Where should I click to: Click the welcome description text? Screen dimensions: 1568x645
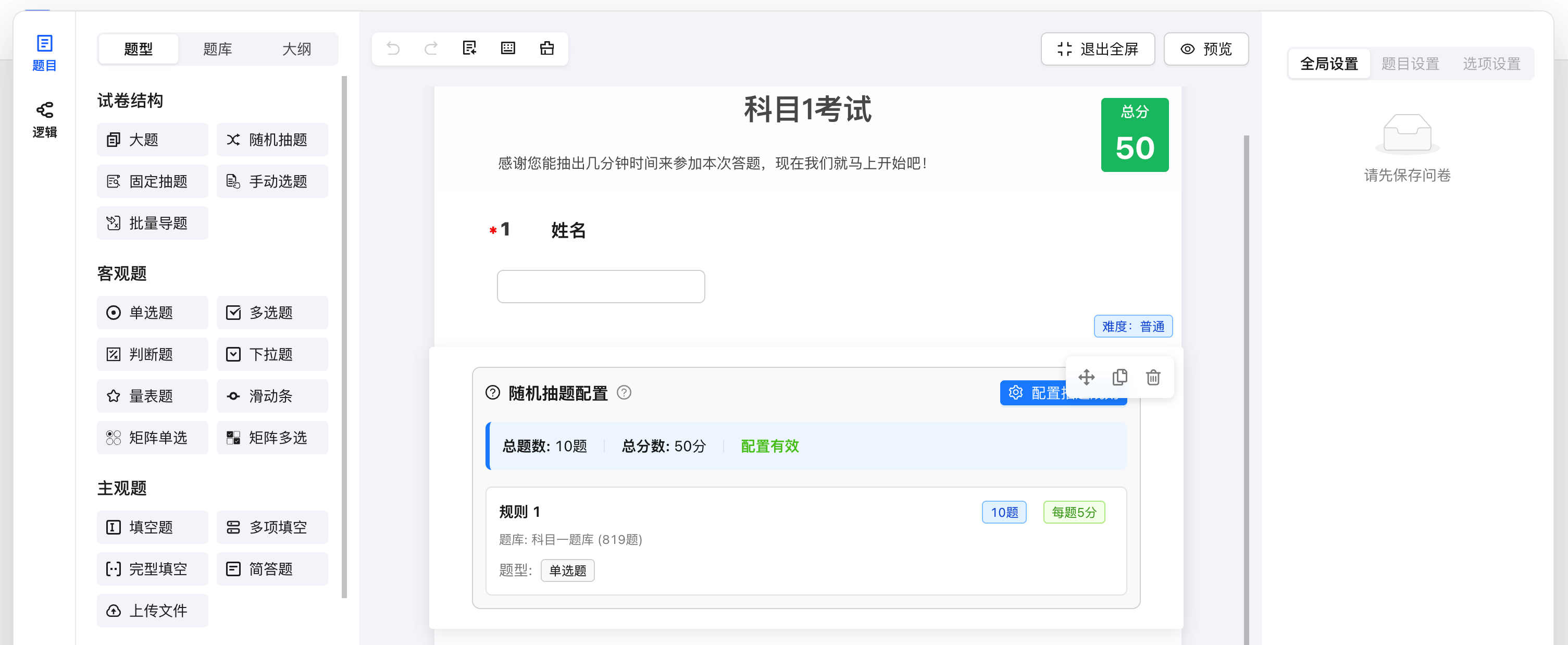(x=712, y=163)
